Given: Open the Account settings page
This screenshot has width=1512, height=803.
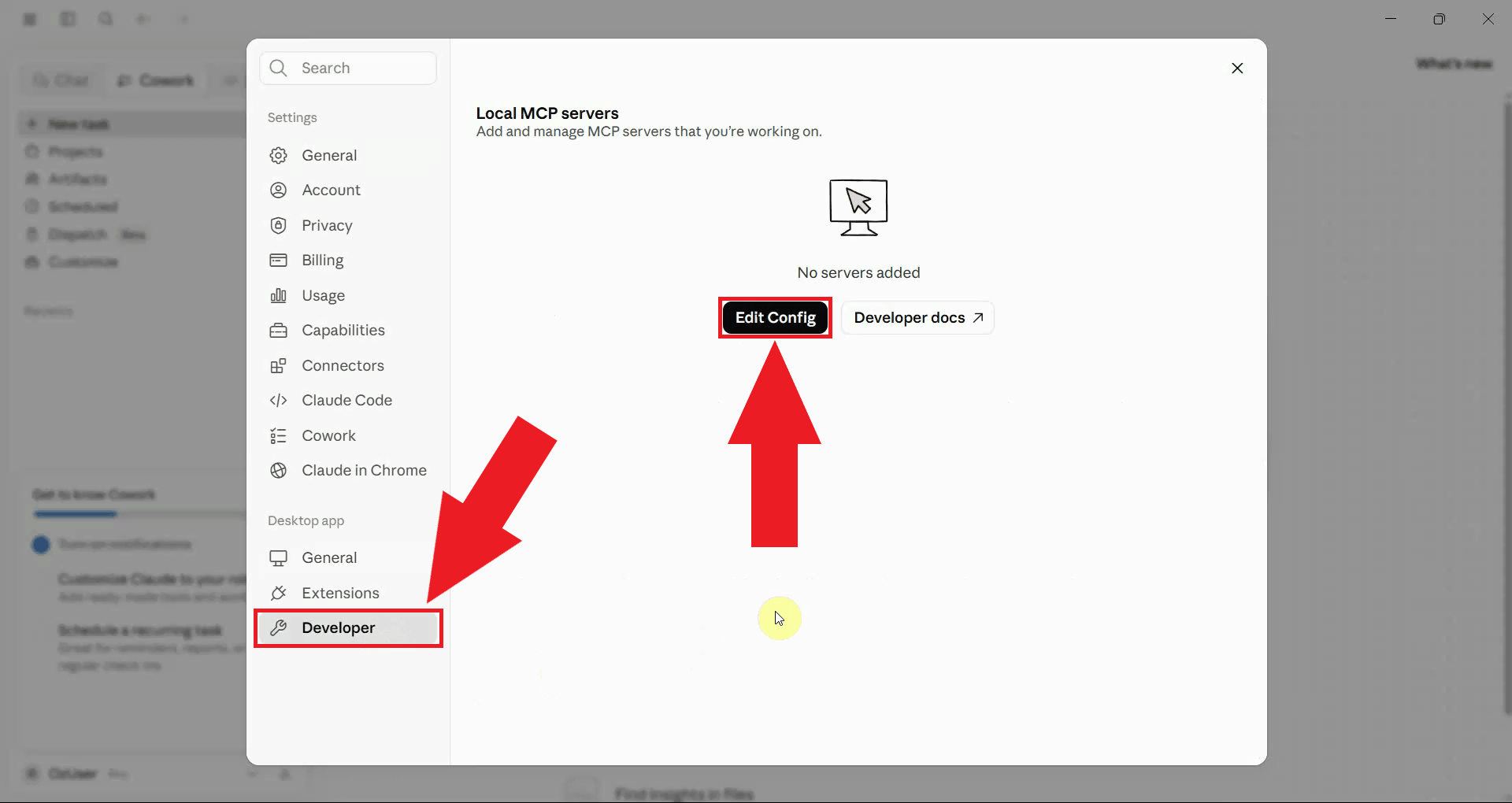Looking at the screenshot, I should (348, 190).
